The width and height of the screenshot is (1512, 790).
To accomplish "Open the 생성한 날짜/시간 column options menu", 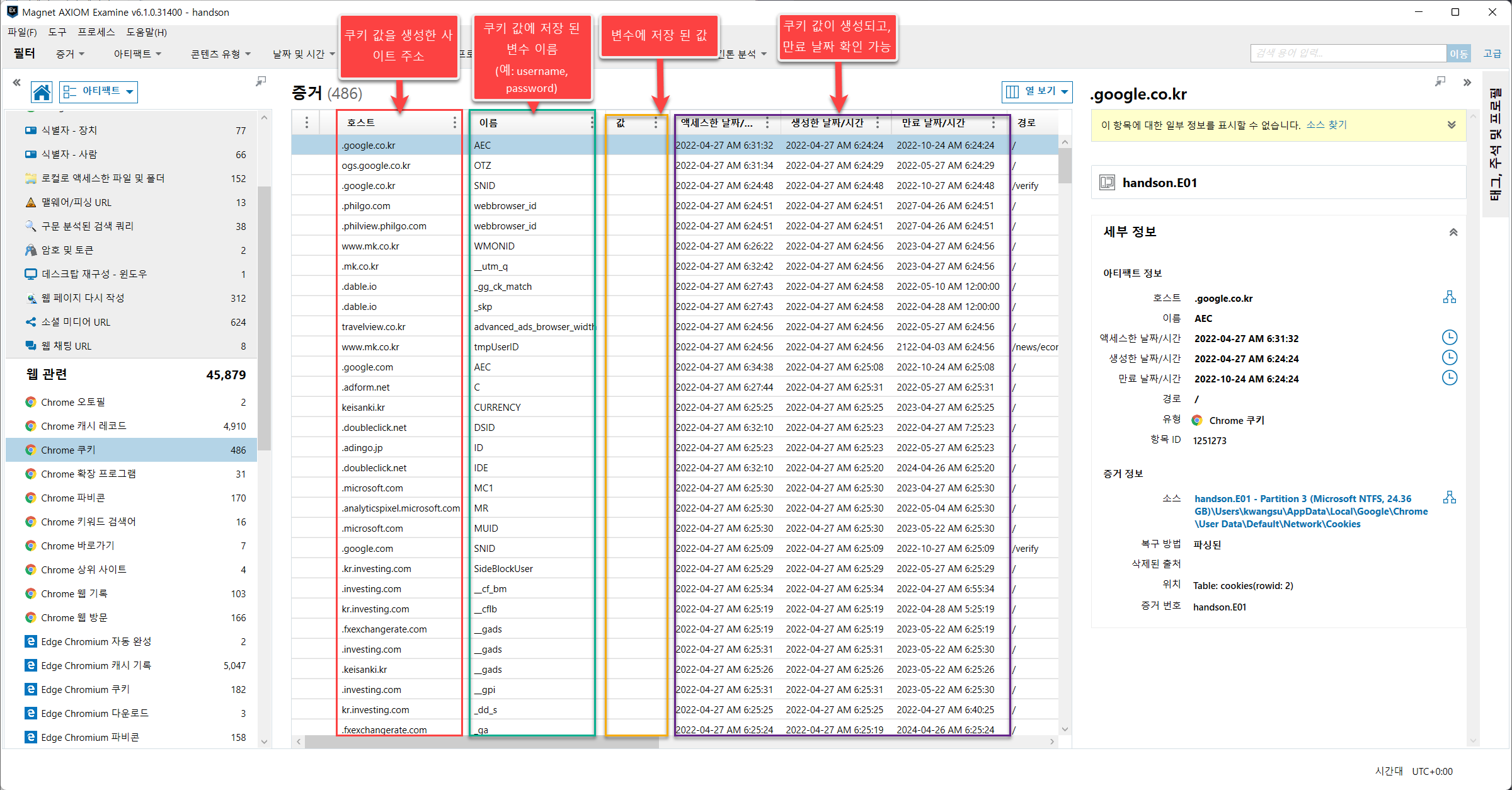I will (x=877, y=122).
